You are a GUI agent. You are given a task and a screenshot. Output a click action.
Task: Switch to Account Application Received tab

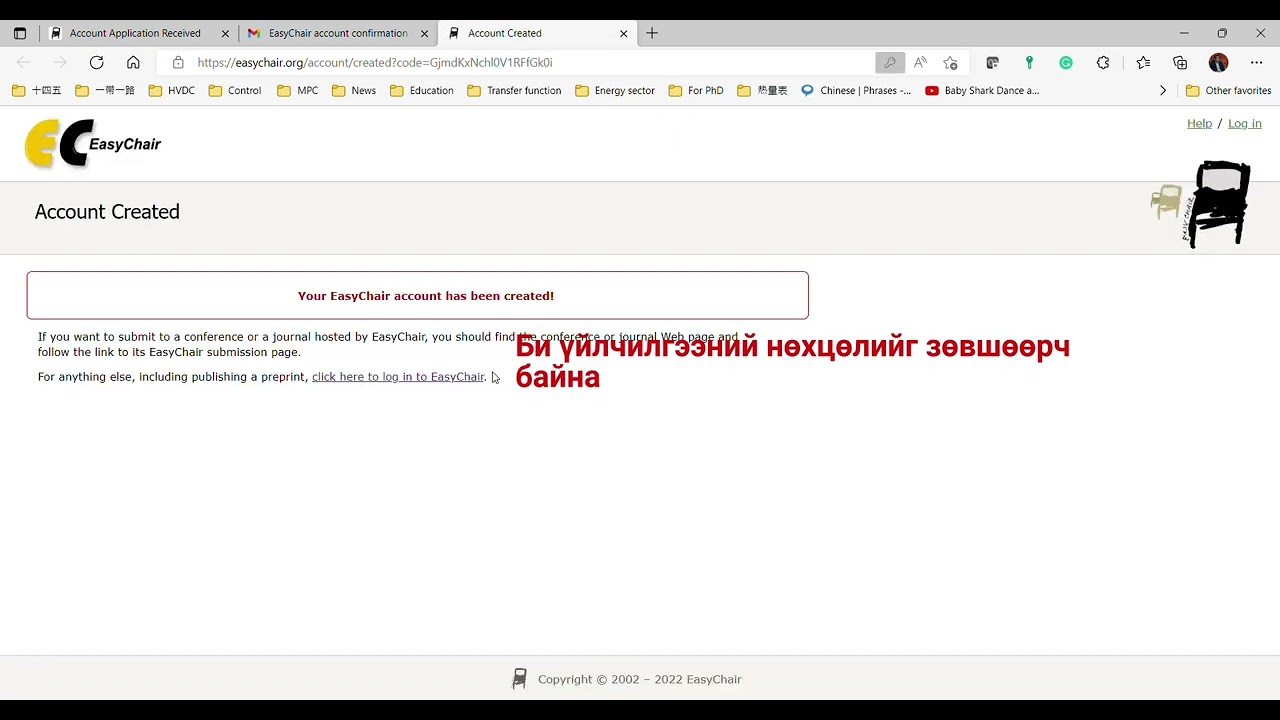point(135,33)
